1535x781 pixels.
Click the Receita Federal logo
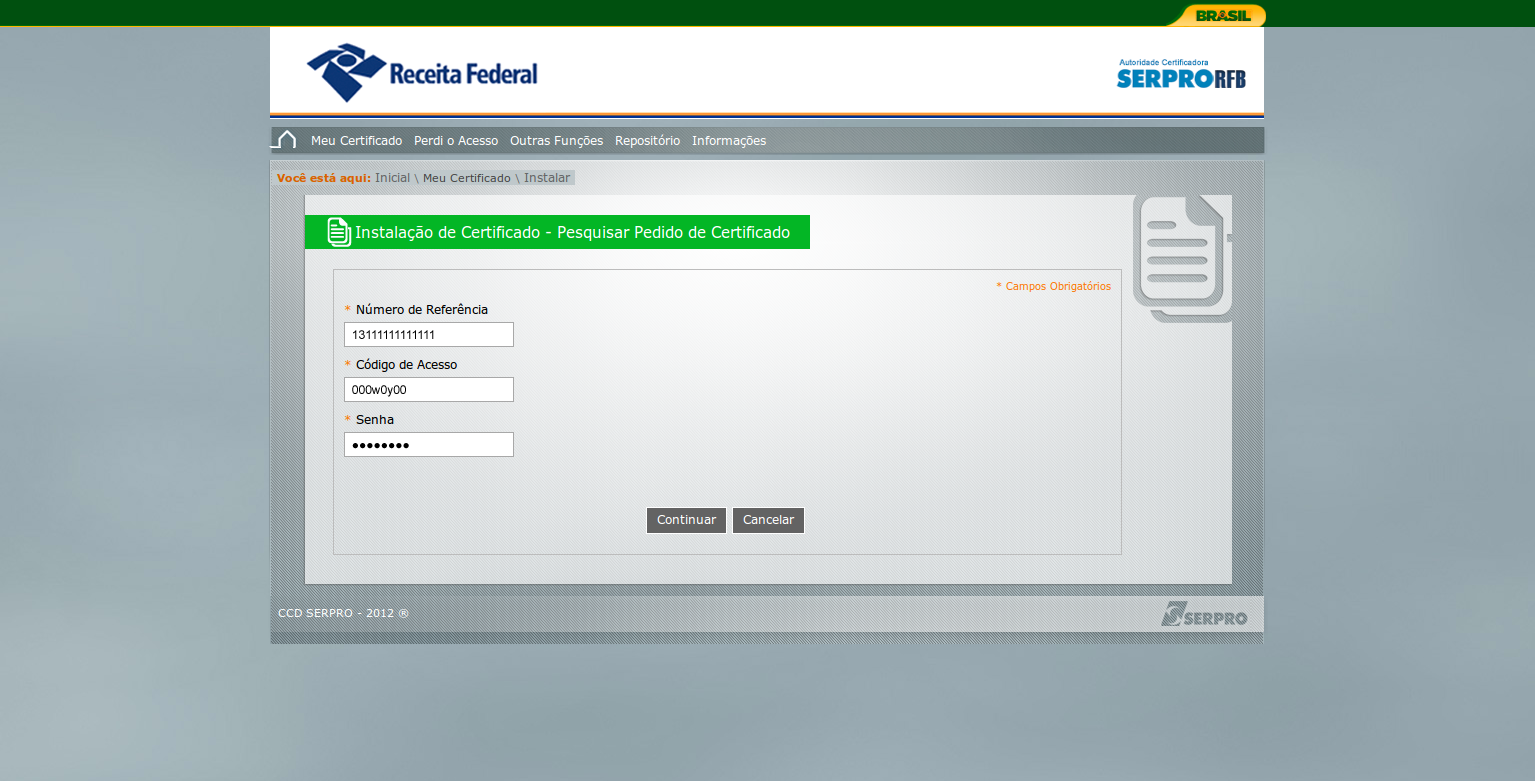point(422,73)
